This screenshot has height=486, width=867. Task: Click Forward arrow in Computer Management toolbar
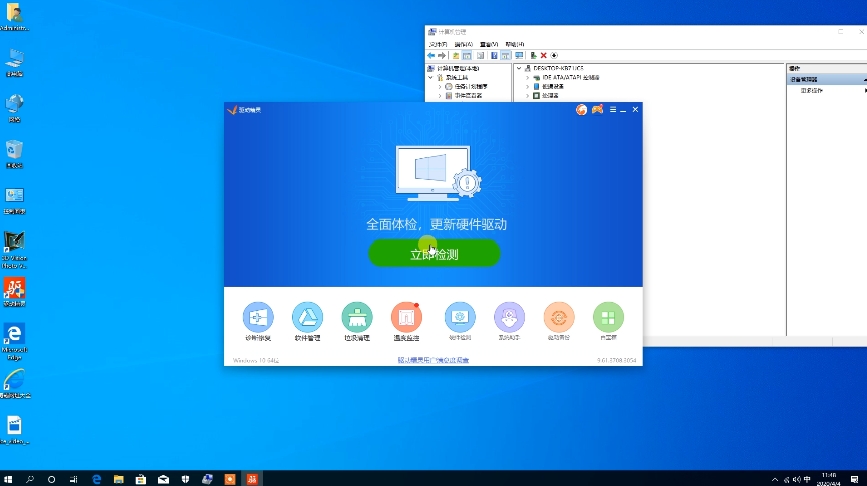441,55
